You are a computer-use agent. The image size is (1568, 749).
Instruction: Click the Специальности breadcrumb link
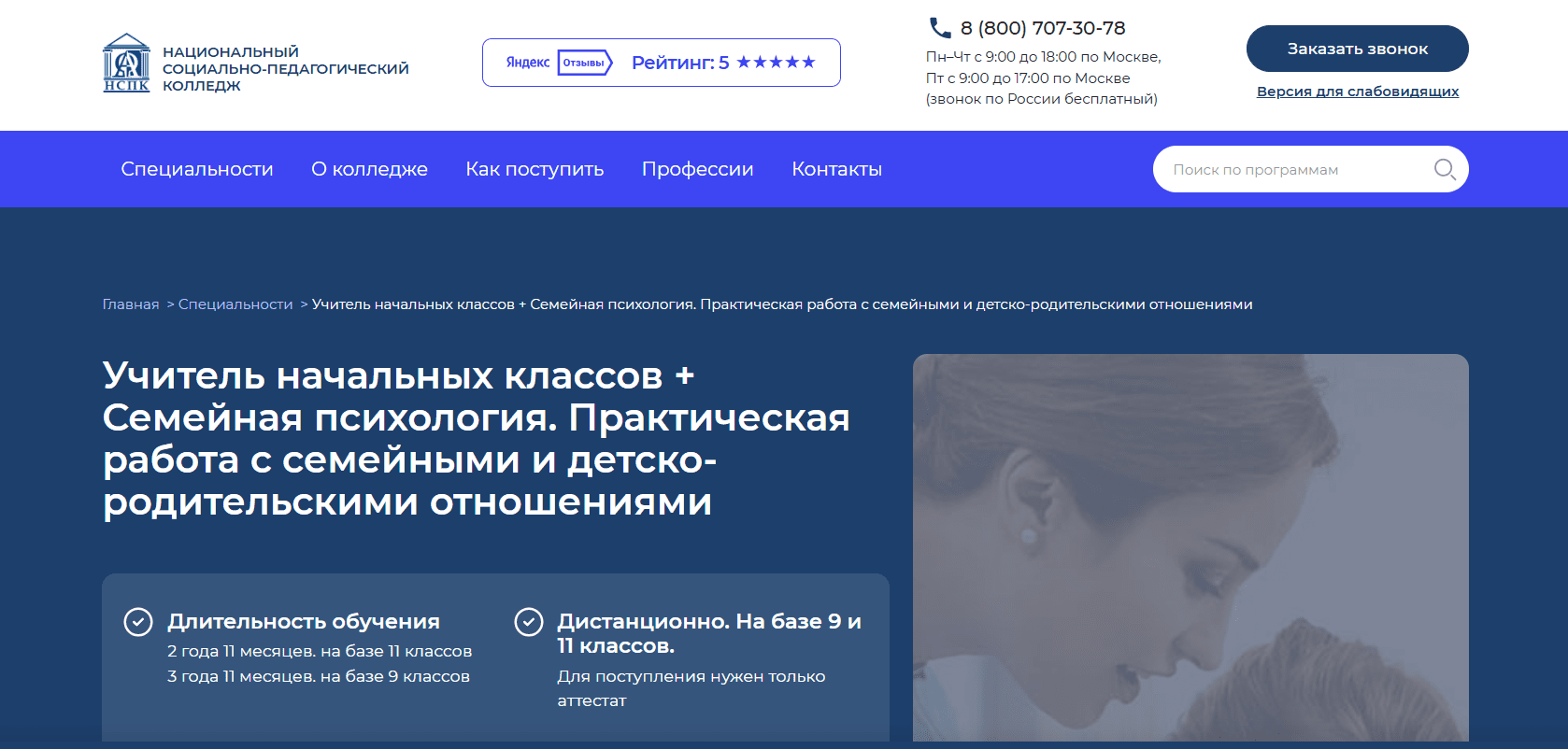tap(235, 304)
